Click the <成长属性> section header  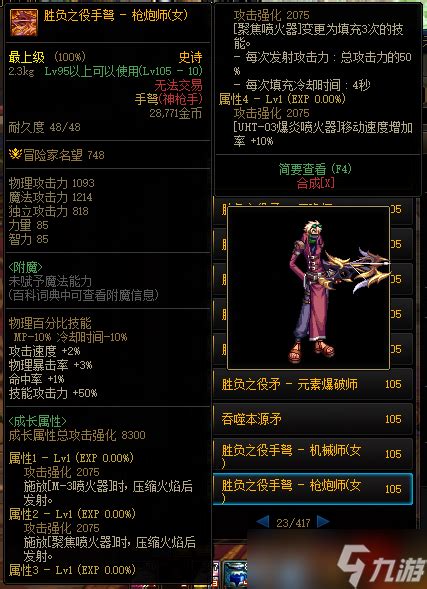[38, 421]
